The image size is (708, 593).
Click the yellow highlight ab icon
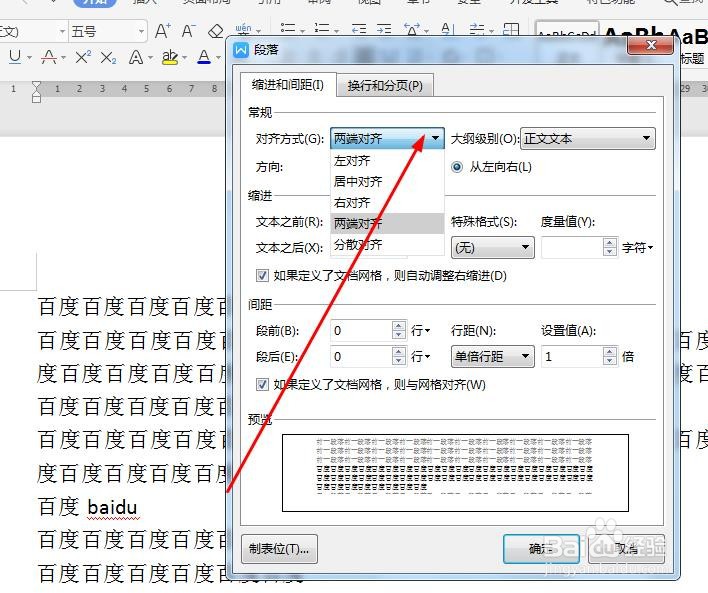tap(170, 57)
